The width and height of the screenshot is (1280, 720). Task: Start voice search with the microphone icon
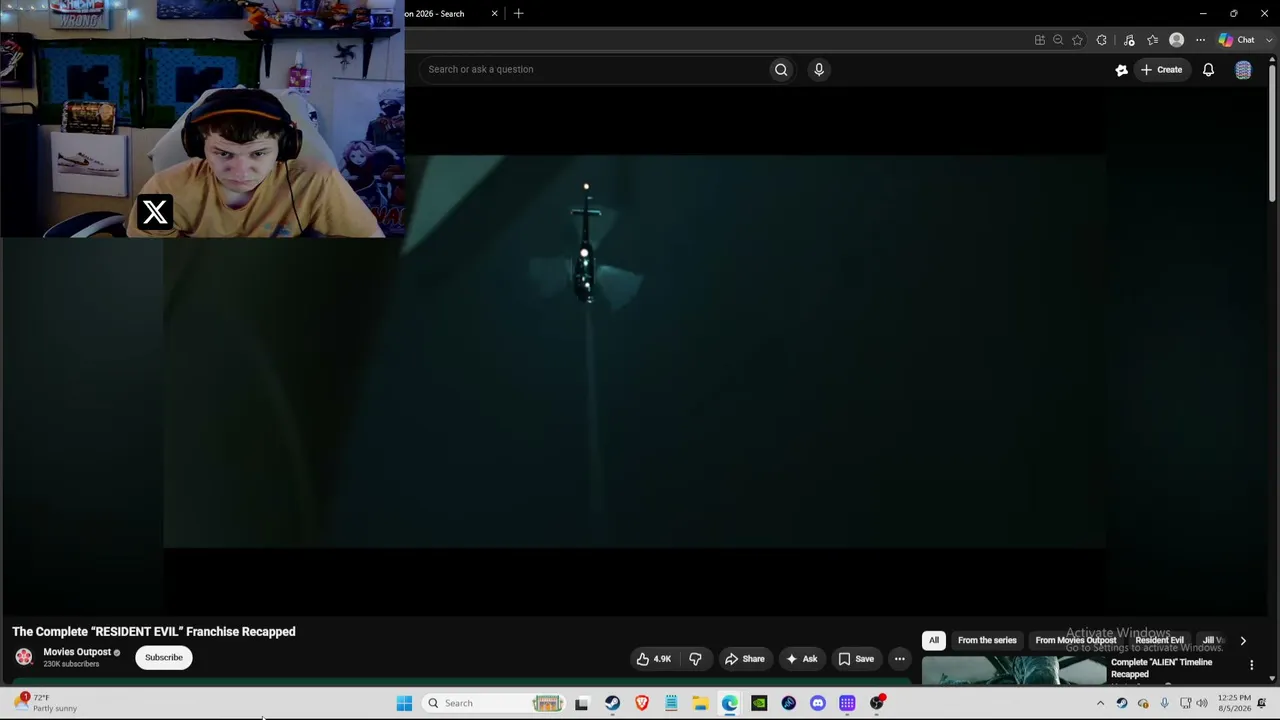pos(819,69)
